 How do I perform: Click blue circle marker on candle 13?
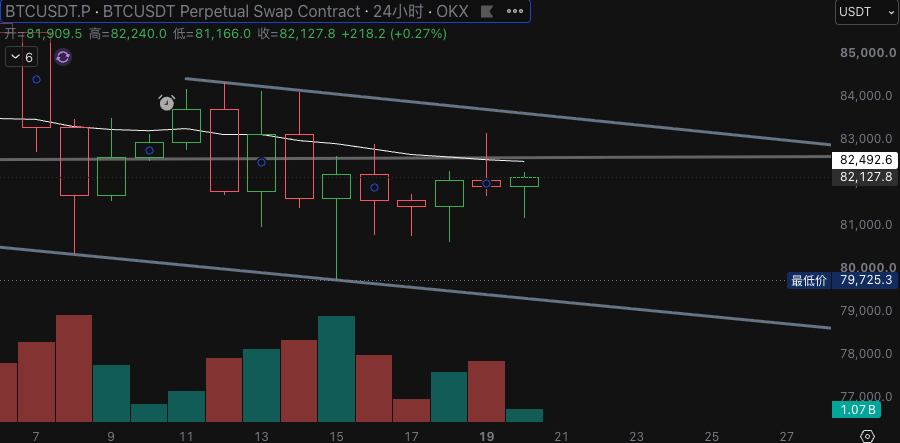click(x=261, y=162)
